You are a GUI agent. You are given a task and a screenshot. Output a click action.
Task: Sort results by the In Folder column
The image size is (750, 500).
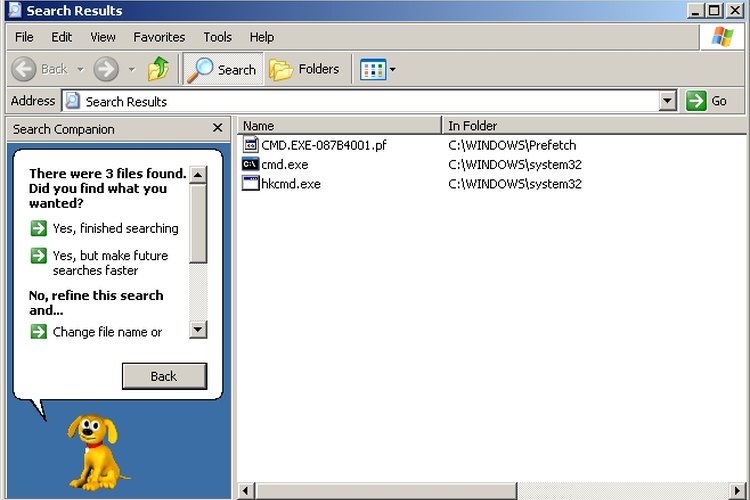[x=595, y=126]
